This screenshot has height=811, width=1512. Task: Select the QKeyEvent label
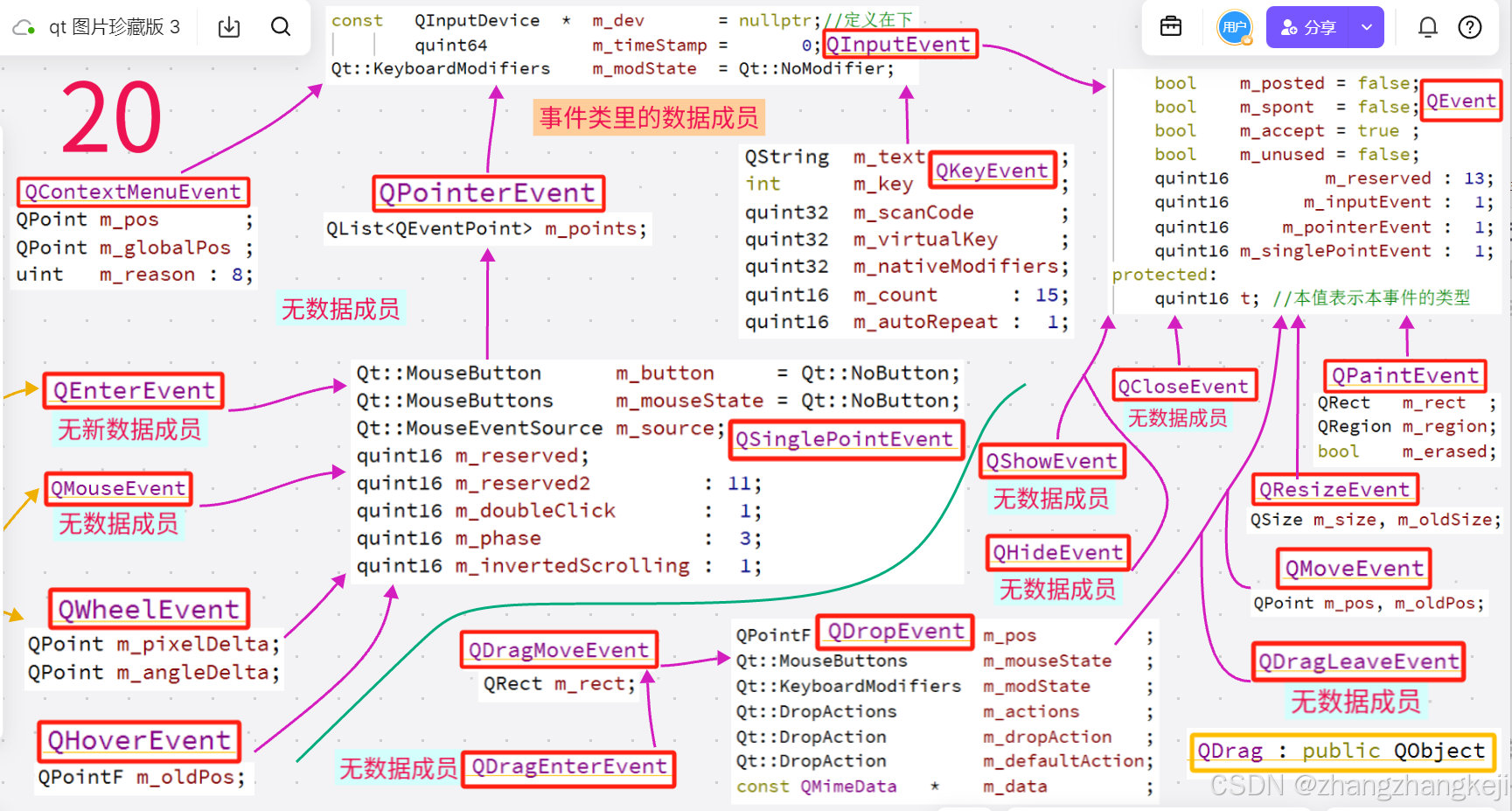click(x=992, y=171)
